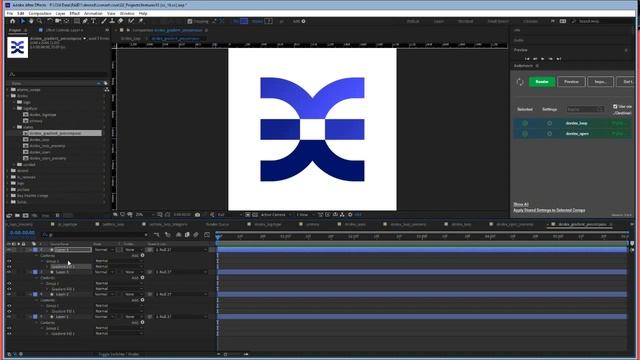This screenshot has width=640, height=360.
Task: Select the Rectangle shape tool
Action: click(76, 21)
